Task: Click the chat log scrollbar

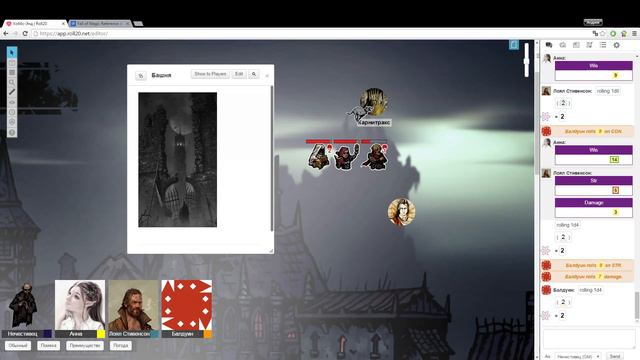Action: tap(637, 306)
